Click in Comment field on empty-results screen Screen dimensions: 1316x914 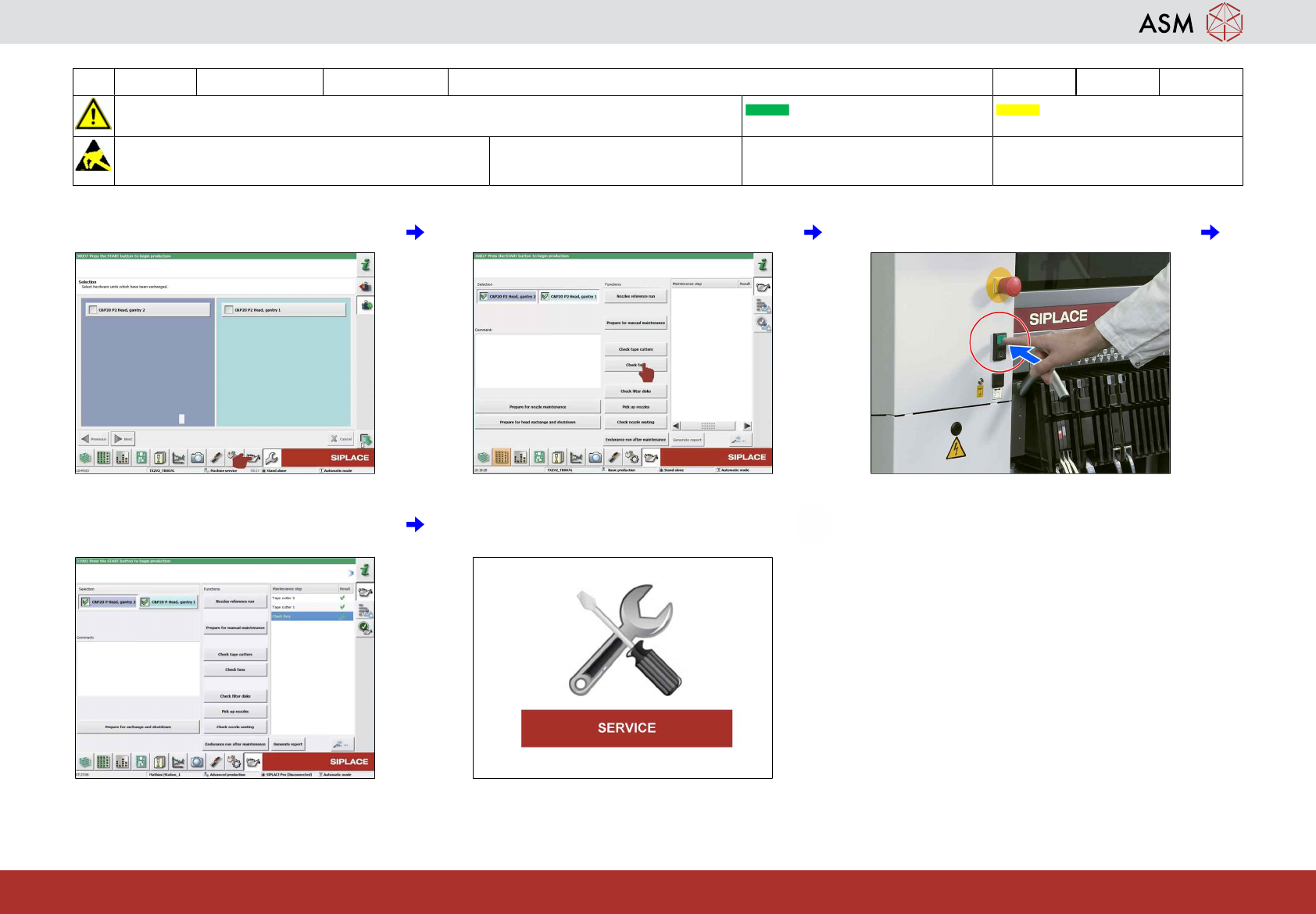[x=538, y=360]
